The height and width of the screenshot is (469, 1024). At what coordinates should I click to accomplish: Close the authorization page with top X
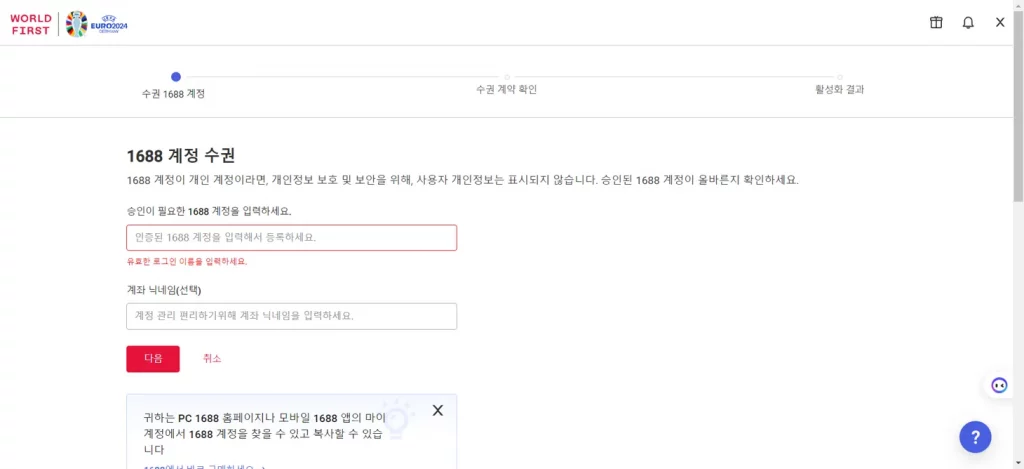(1000, 22)
